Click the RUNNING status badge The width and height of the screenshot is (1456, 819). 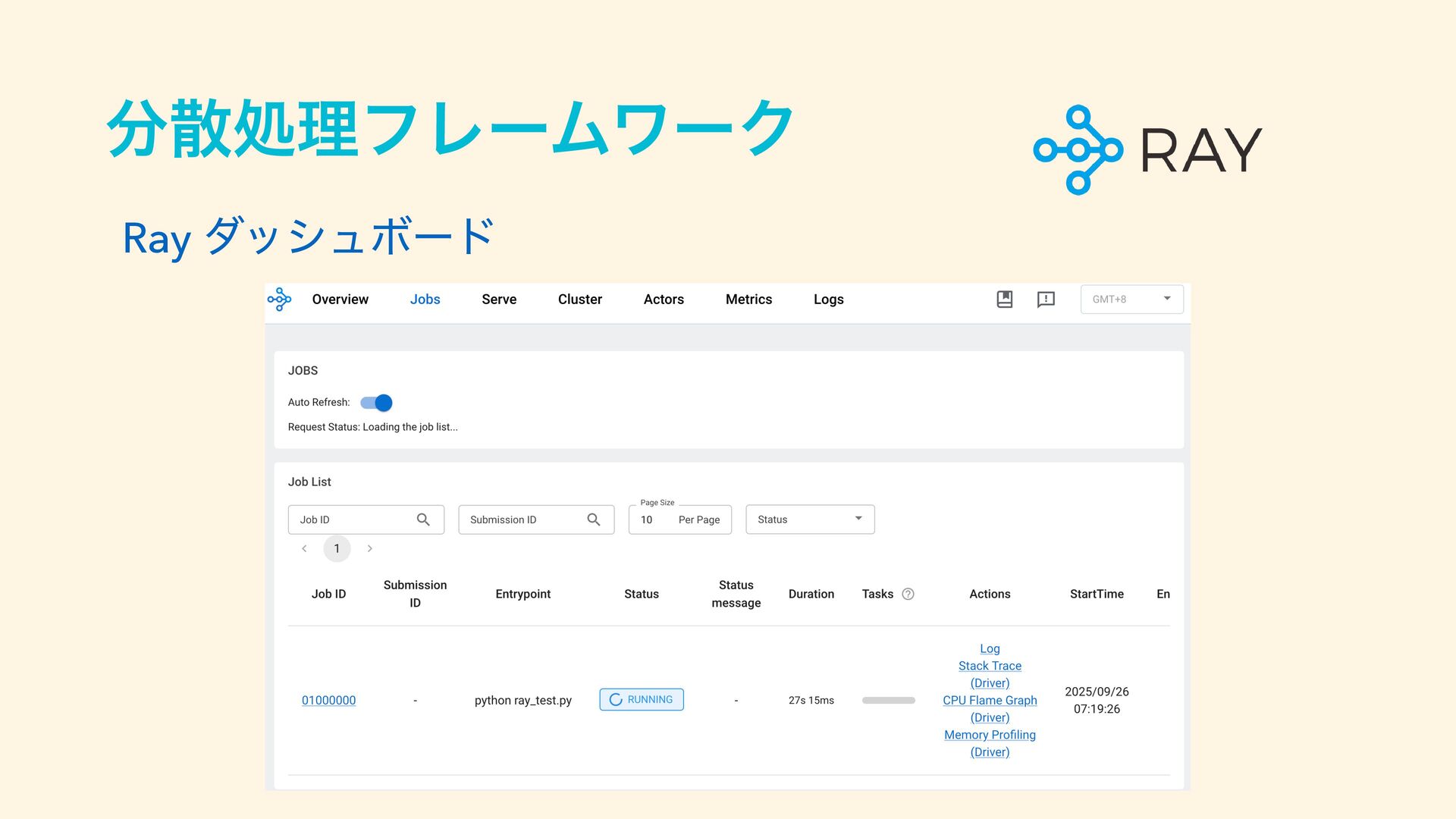(x=642, y=699)
